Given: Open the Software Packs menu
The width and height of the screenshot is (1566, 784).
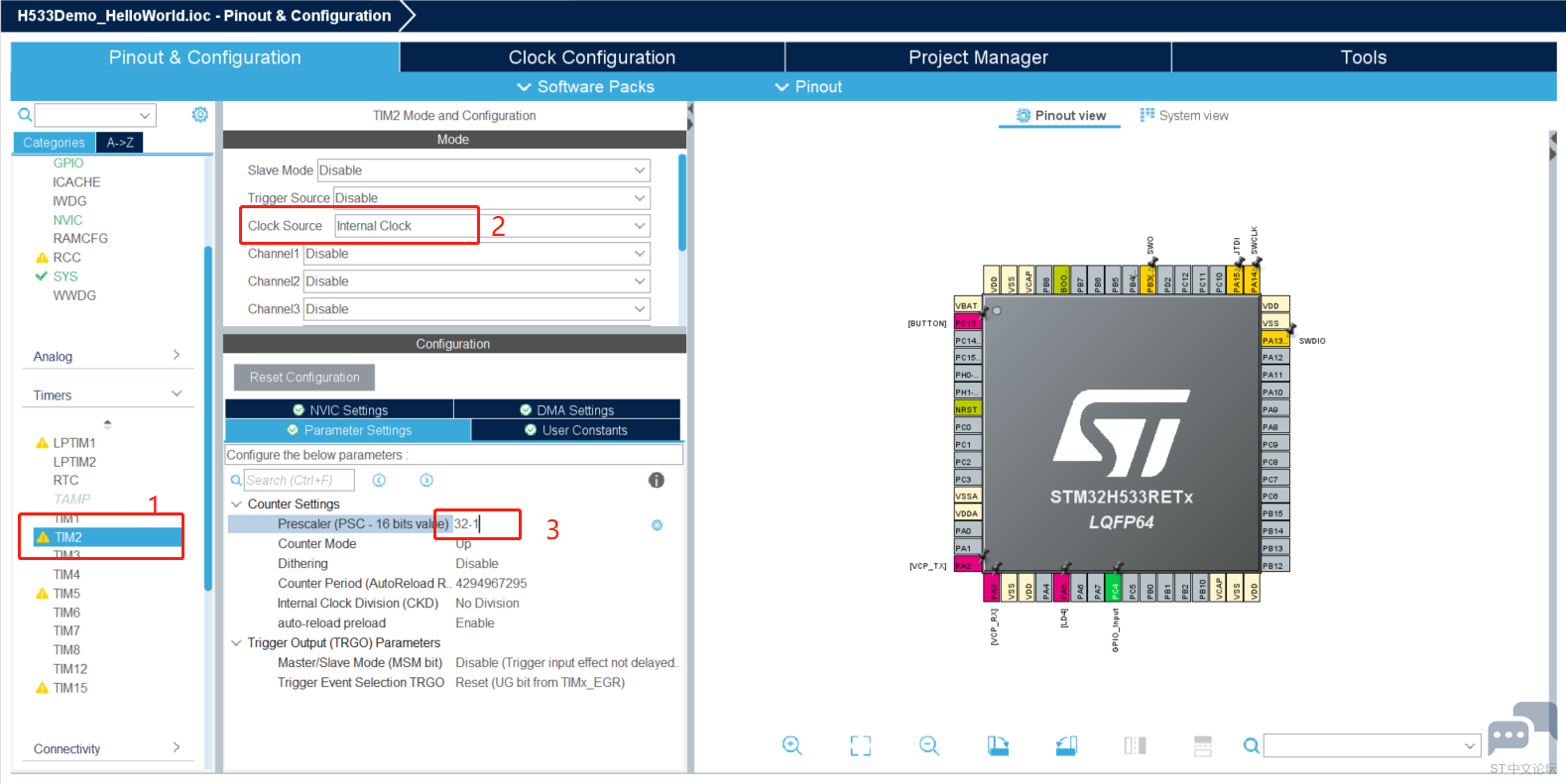Looking at the screenshot, I should (x=585, y=87).
